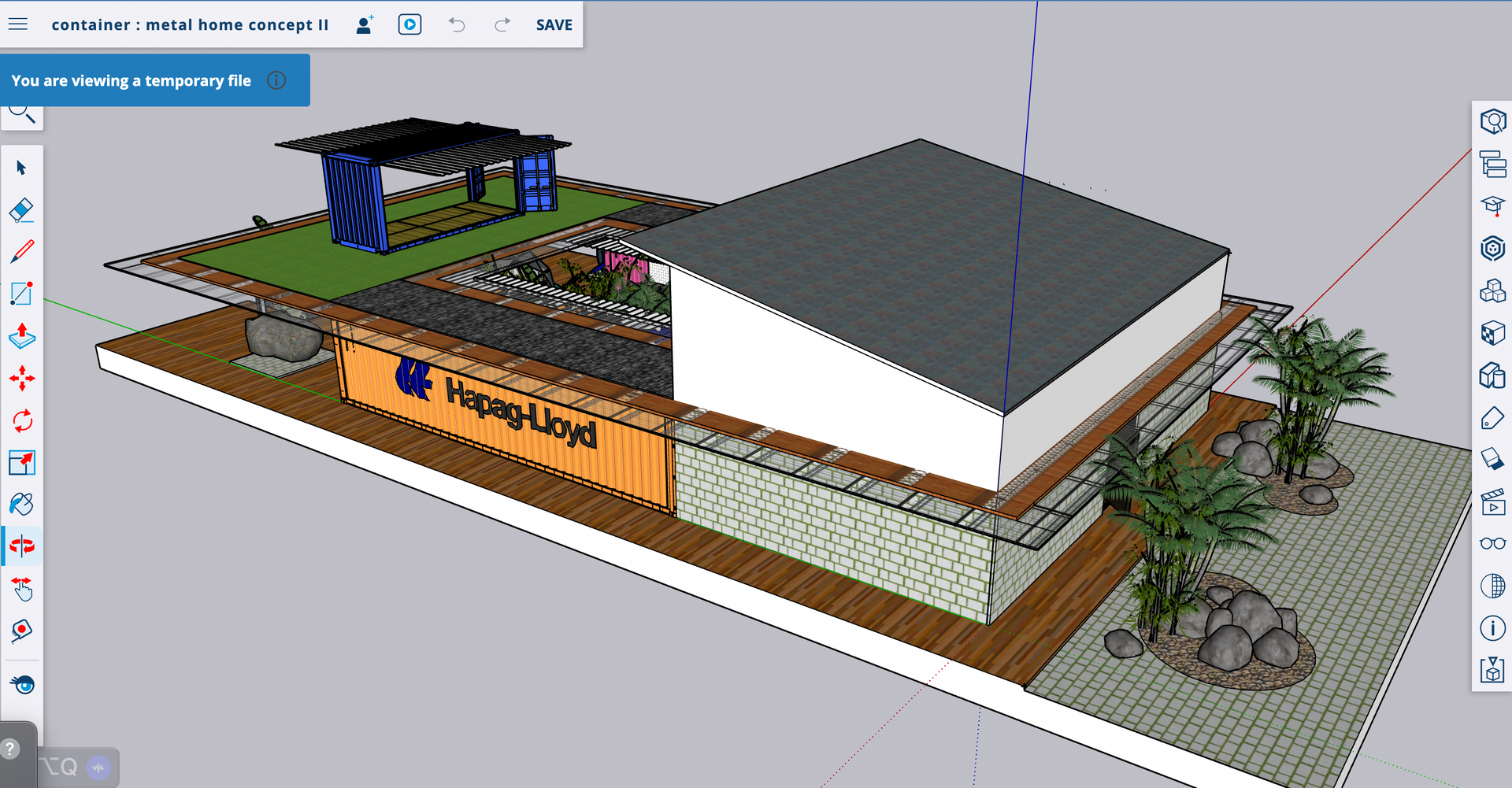
Task: Click the arrow Select tool
Action: tap(22, 168)
